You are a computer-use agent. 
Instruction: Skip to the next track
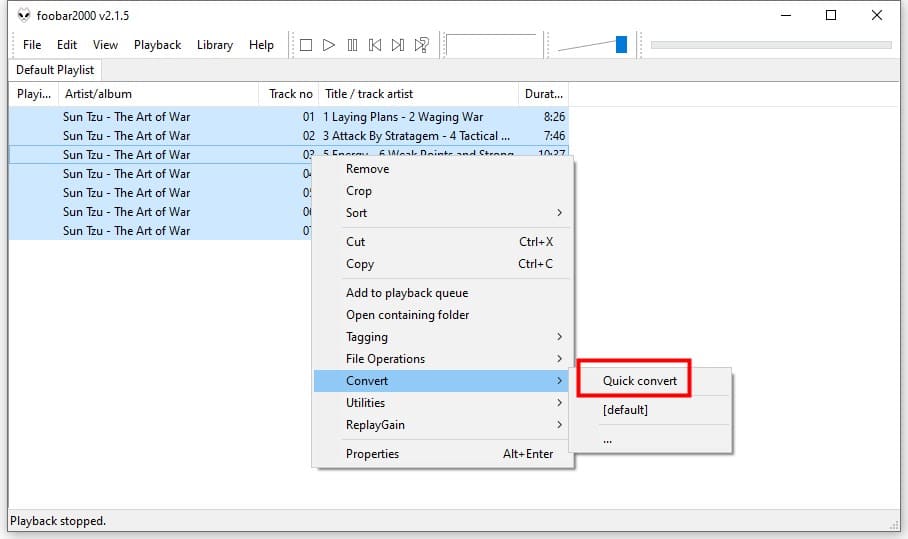coord(398,45)
